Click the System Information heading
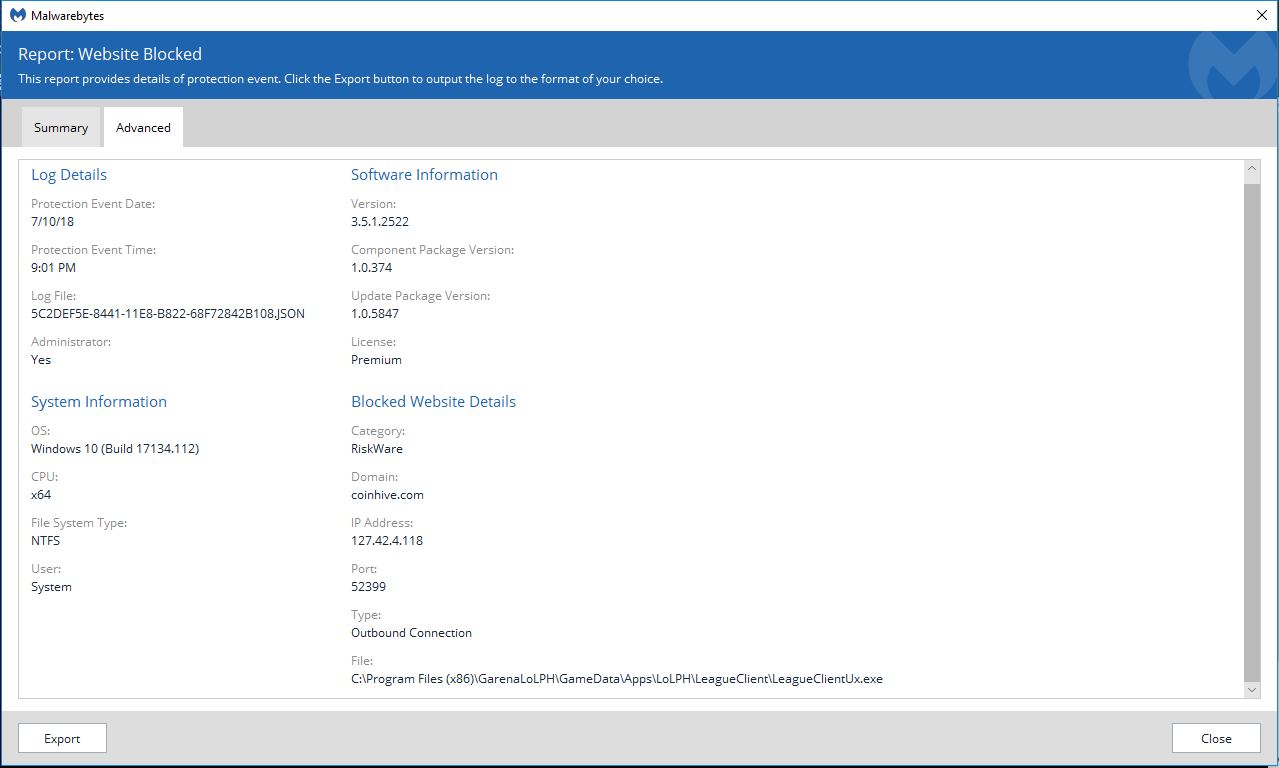Image resolution: width=1279 pixels, height=768 pixels. click(99, 402)
